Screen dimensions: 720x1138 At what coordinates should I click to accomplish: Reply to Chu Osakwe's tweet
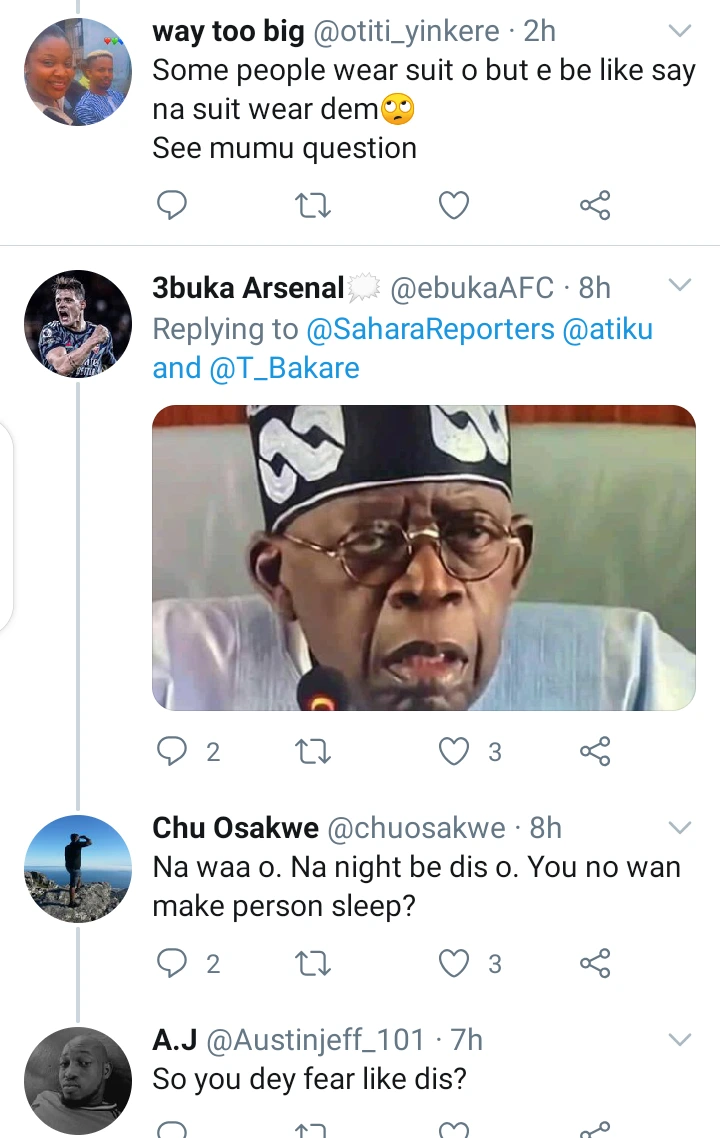[173, 963]
